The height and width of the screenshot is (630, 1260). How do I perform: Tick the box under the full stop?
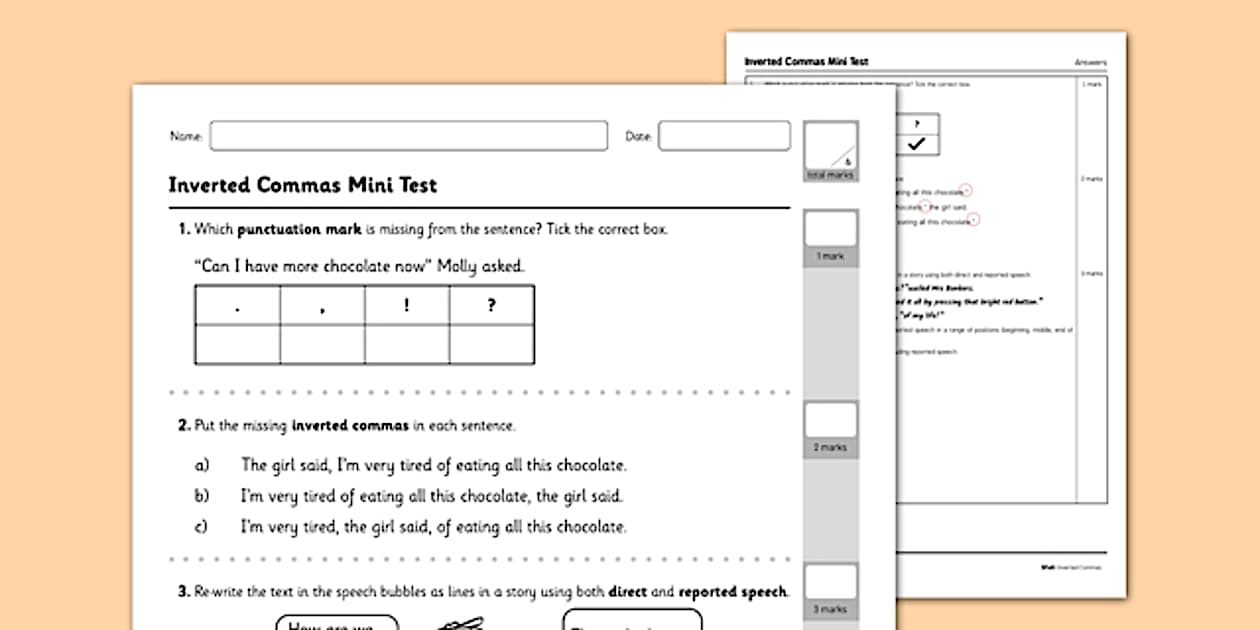[x=237, y=345]
